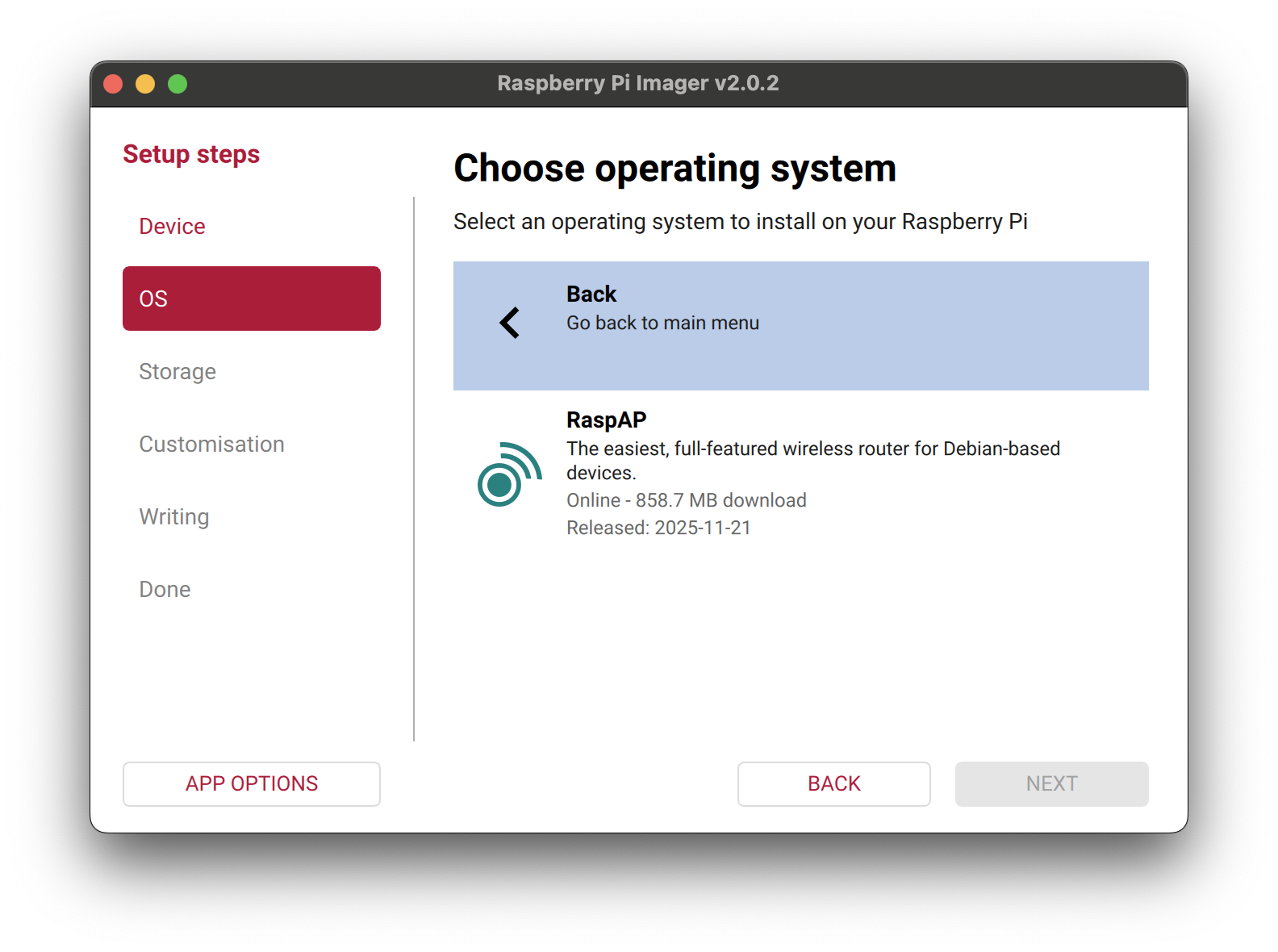The width and height of the screenshot is (1278, 952).
Task: Select the highlighted OS step
Action: [251, 299]
